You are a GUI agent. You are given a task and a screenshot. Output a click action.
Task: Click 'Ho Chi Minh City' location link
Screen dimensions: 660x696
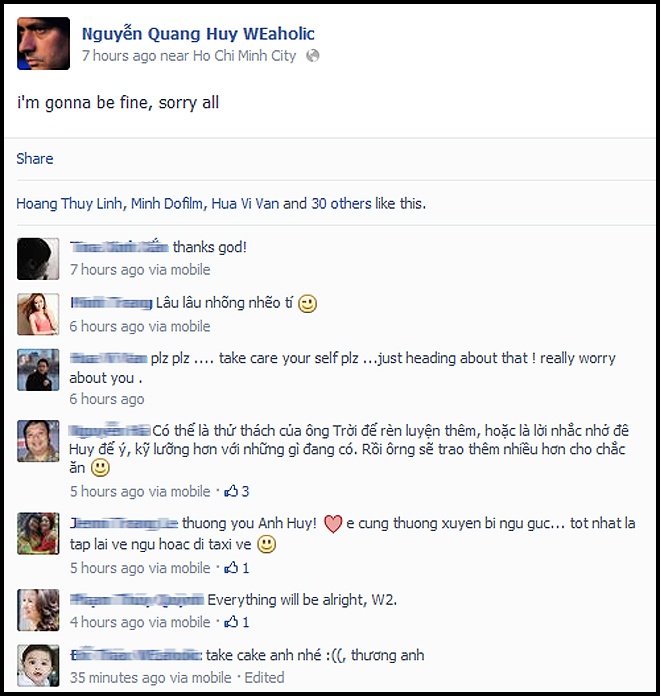[244, 56]
